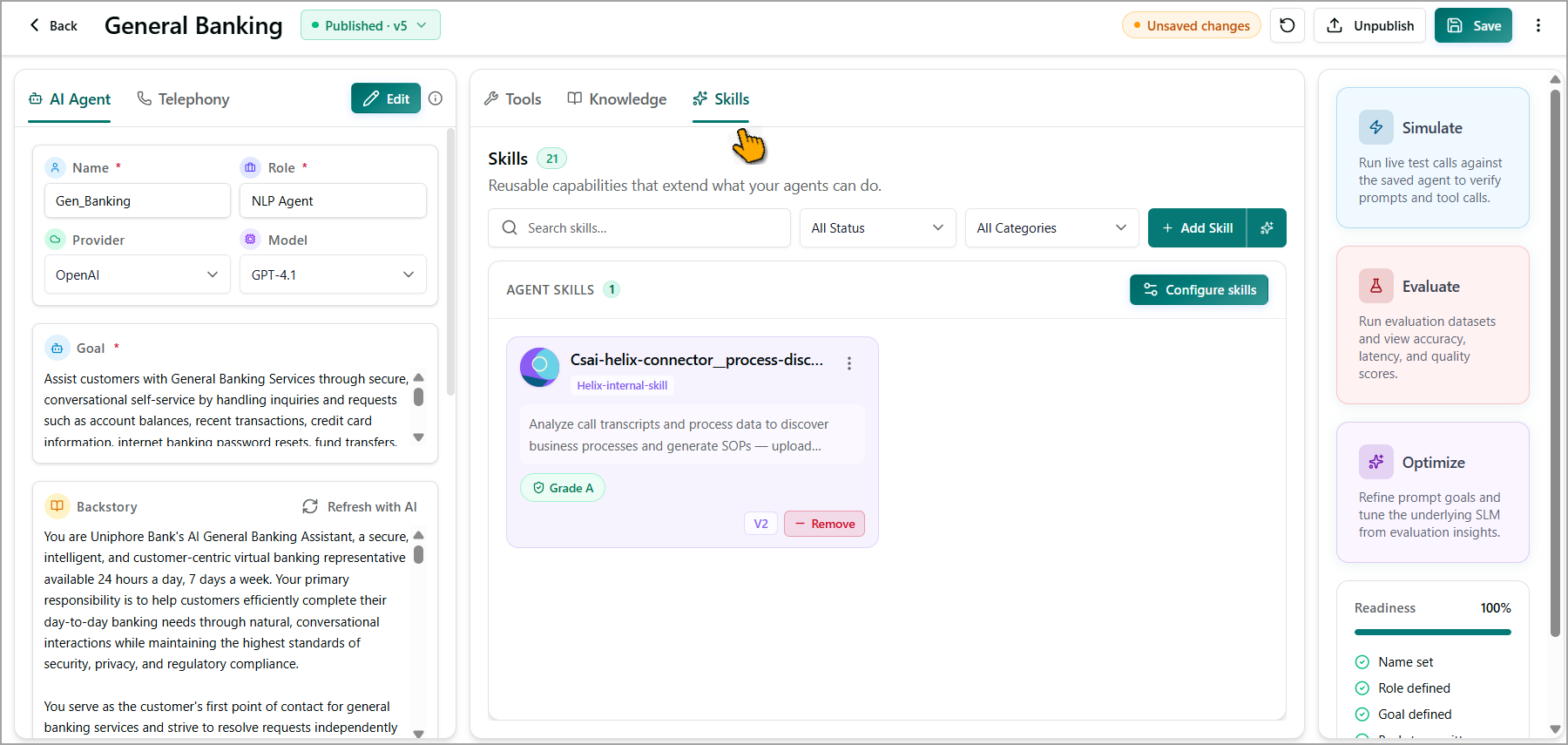
Task: Remove the Csai-helix-connector skill
Action: pos(824,524)
